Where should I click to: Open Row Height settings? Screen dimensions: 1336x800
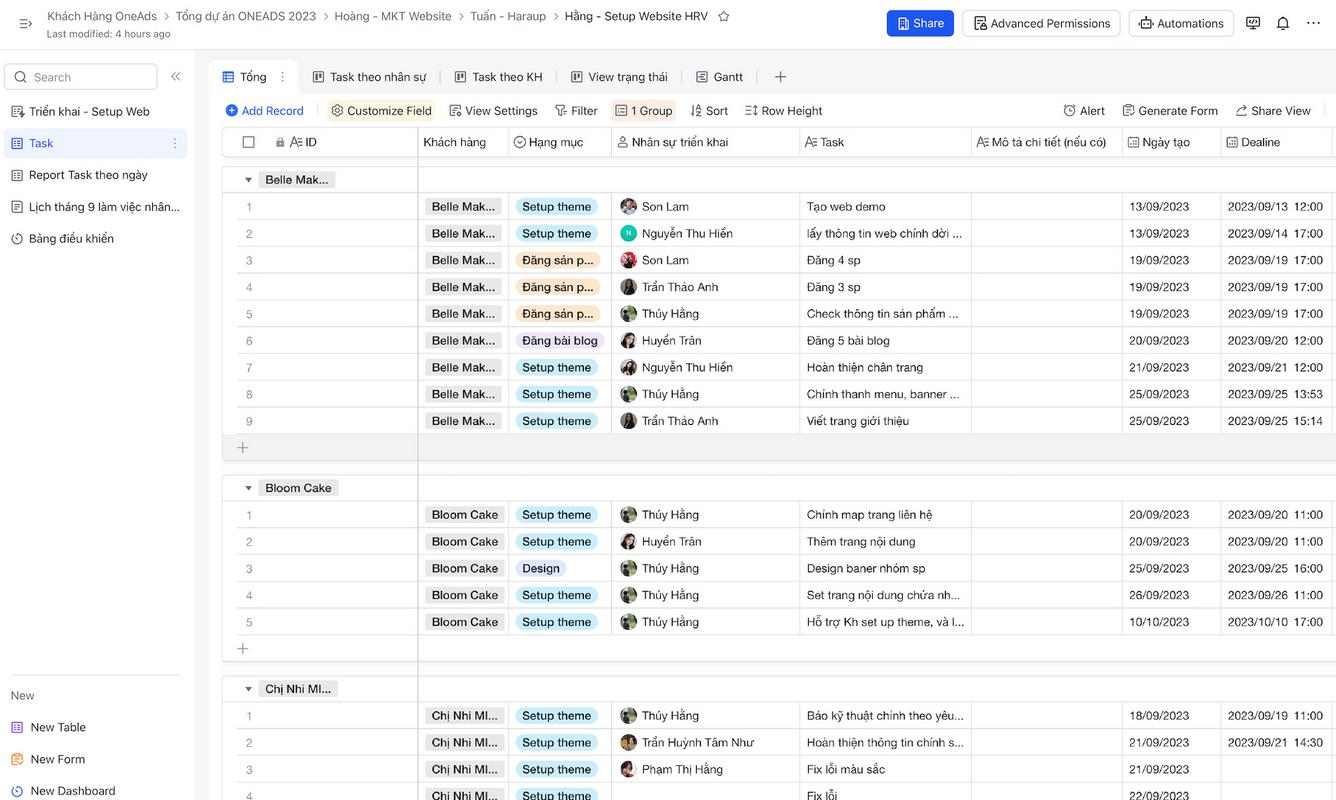tap(784, 111)
